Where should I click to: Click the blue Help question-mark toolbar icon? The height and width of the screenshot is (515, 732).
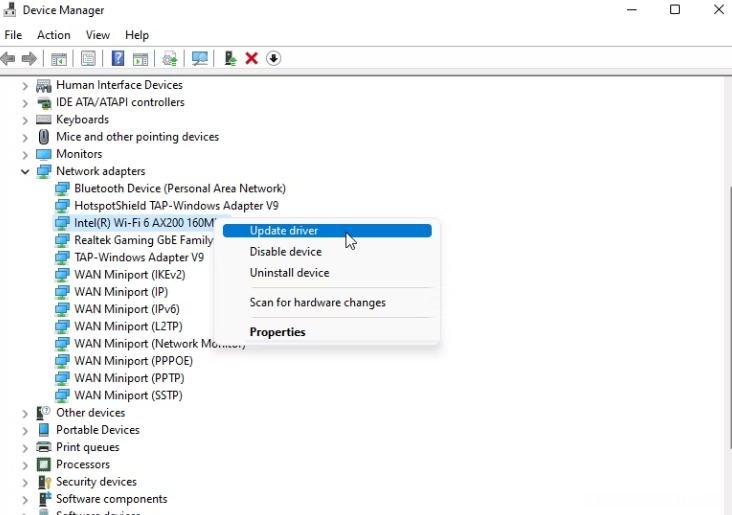[x=118, y=58]
